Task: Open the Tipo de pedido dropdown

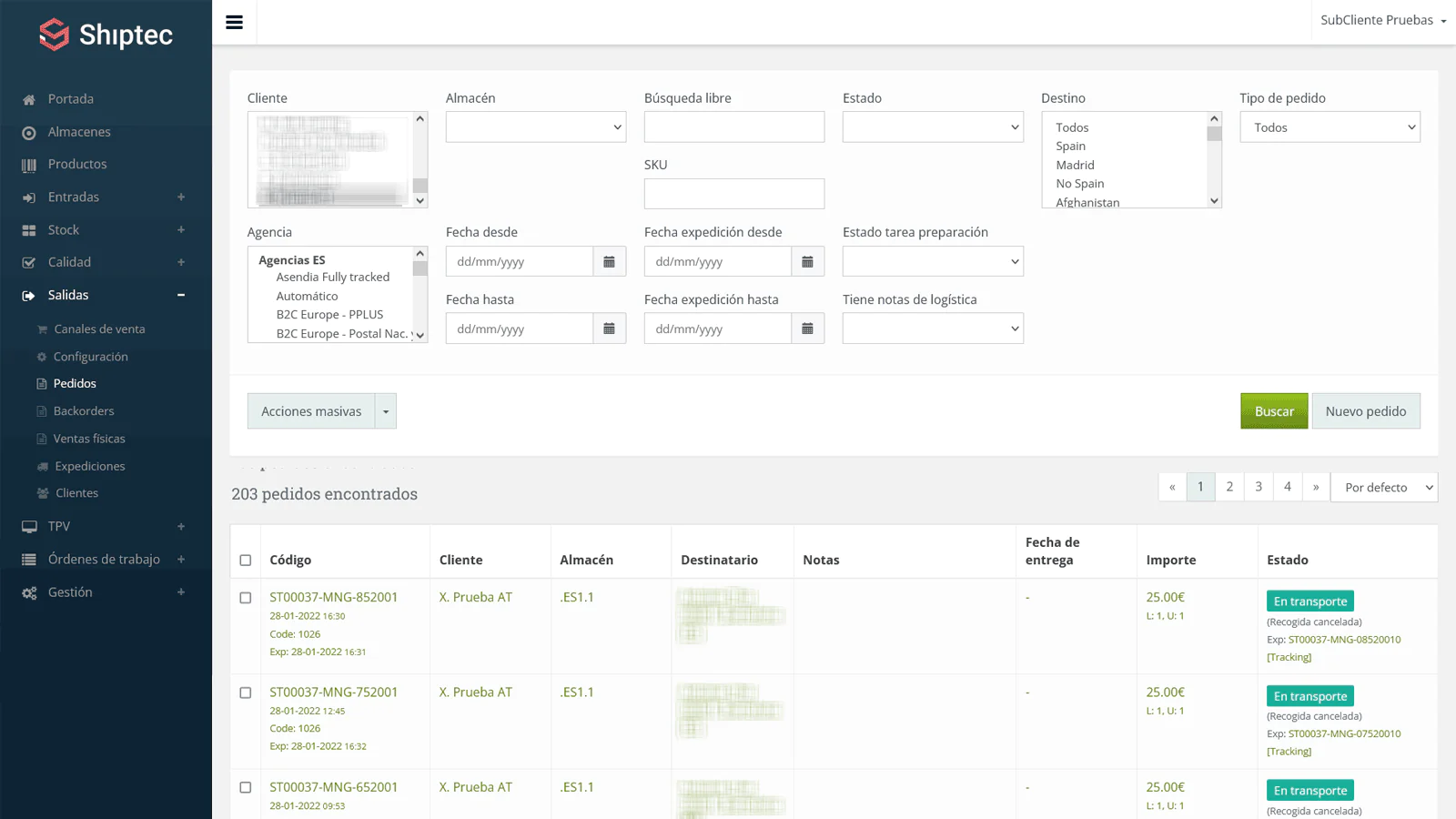Action: [x=1330, y=127]
